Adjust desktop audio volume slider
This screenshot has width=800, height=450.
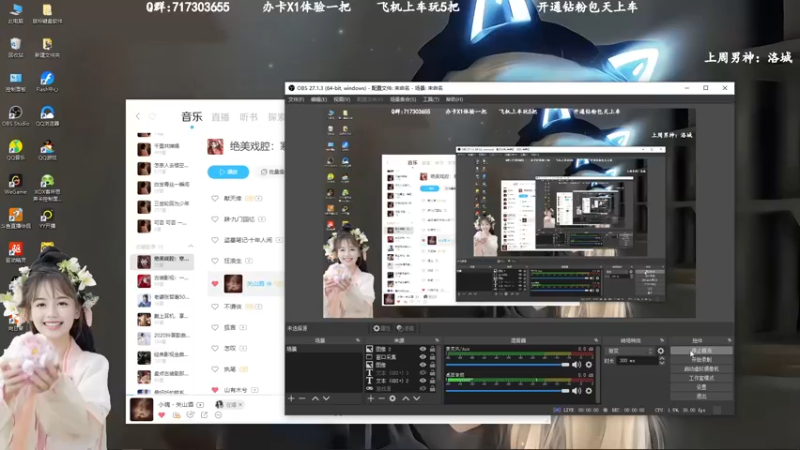coord(508,391)
